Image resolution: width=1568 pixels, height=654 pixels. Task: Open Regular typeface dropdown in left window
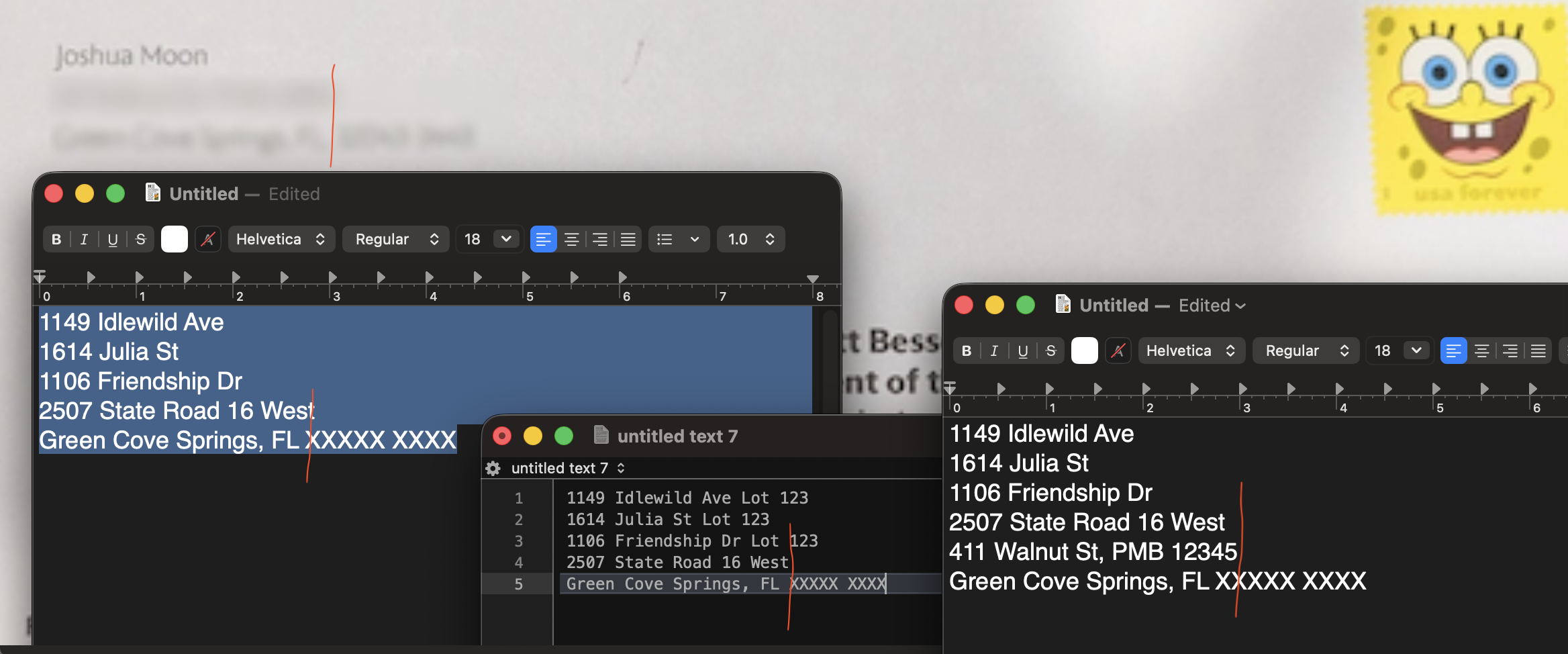coord(397,240)
